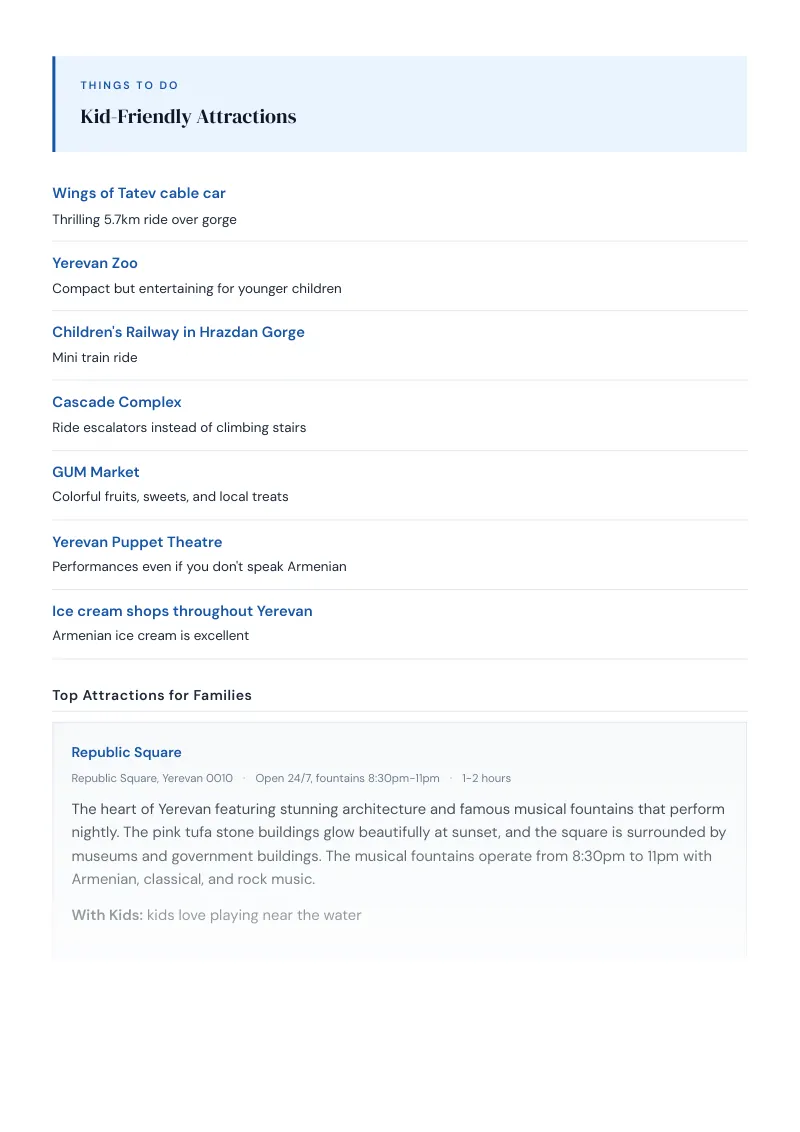Click the Kid-Friendly Attractions heading
800x1132 pixels.
pyautogui.click(x=188, y=116)
